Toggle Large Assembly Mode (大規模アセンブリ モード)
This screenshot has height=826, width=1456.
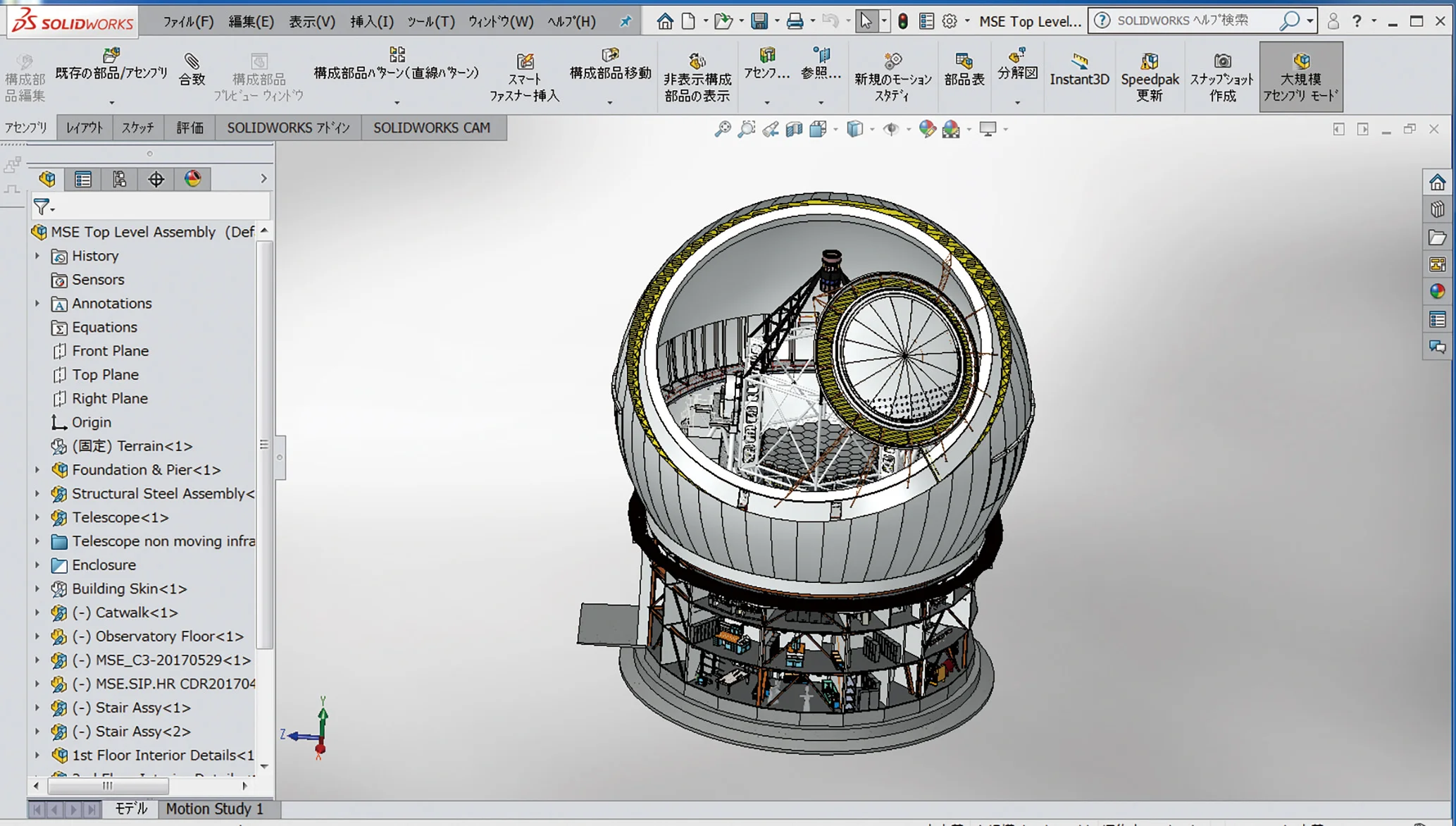pos(1300,78)
